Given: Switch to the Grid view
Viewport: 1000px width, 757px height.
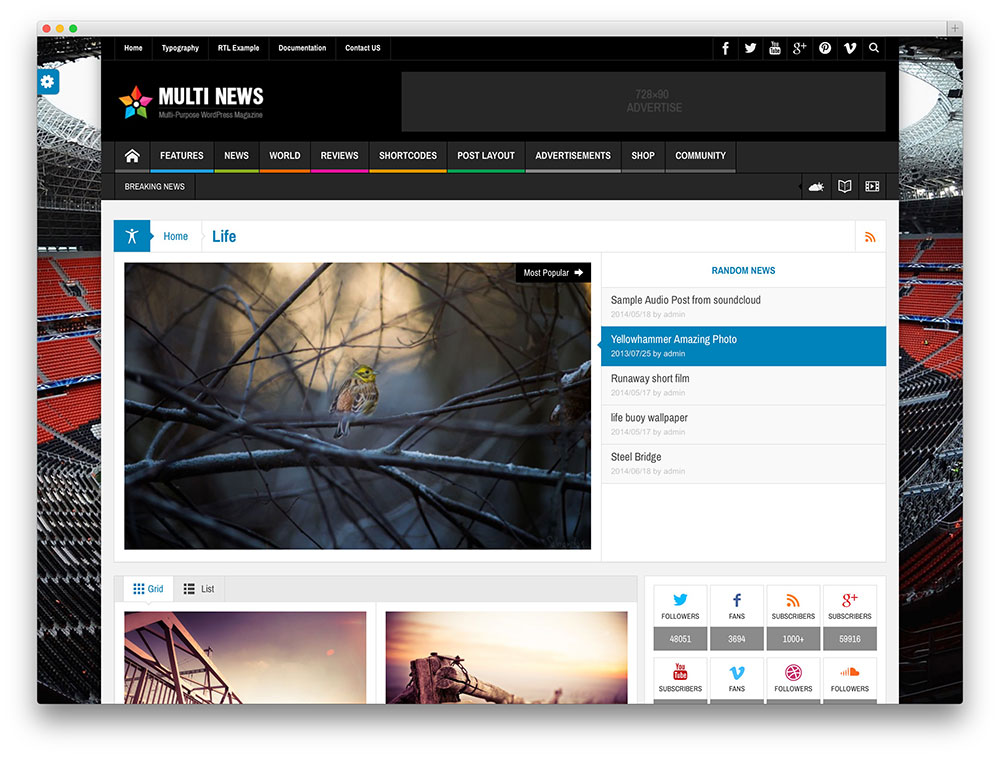Looking at the screenshot, I should click(148, 588).
